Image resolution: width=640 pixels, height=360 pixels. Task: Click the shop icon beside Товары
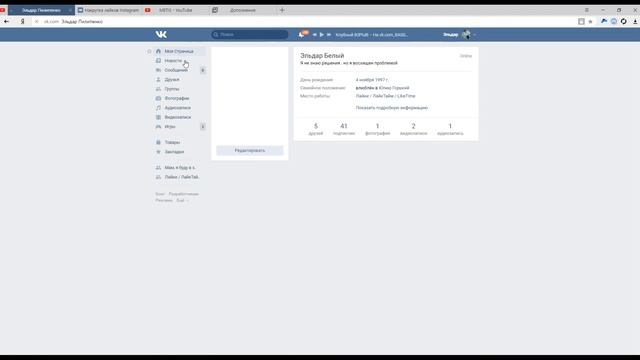click(x=158, y=142)
